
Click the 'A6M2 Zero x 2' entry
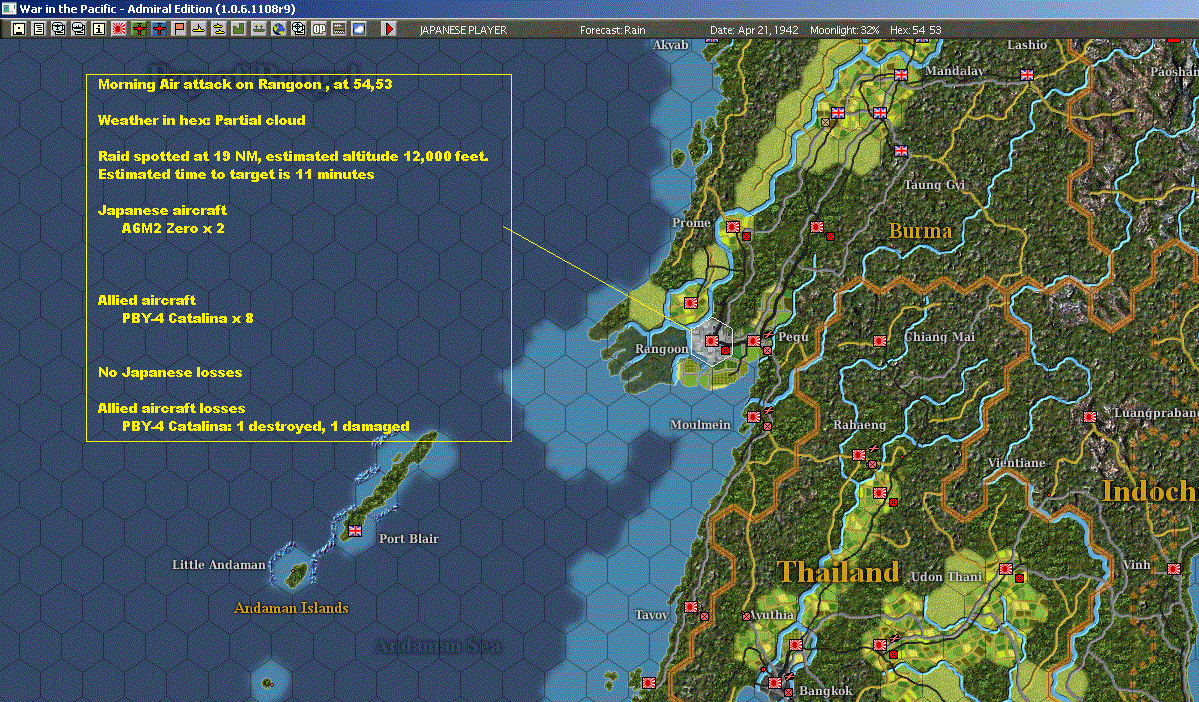click(x=173, y=228)
